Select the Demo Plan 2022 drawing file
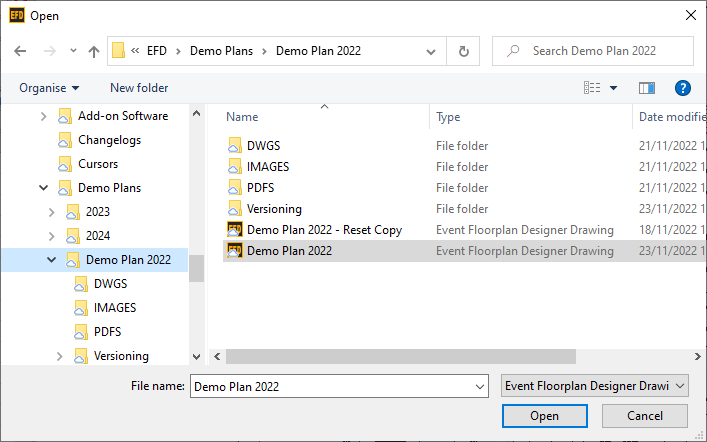This screenshot has height=442, width=707. tap(289, 251)
